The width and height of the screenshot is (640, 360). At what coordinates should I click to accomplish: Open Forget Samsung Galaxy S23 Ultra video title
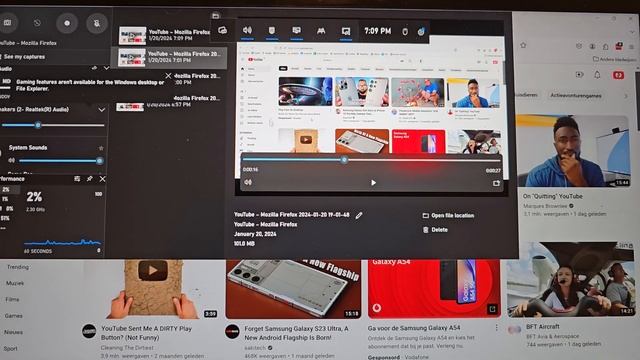pos(296,333)
